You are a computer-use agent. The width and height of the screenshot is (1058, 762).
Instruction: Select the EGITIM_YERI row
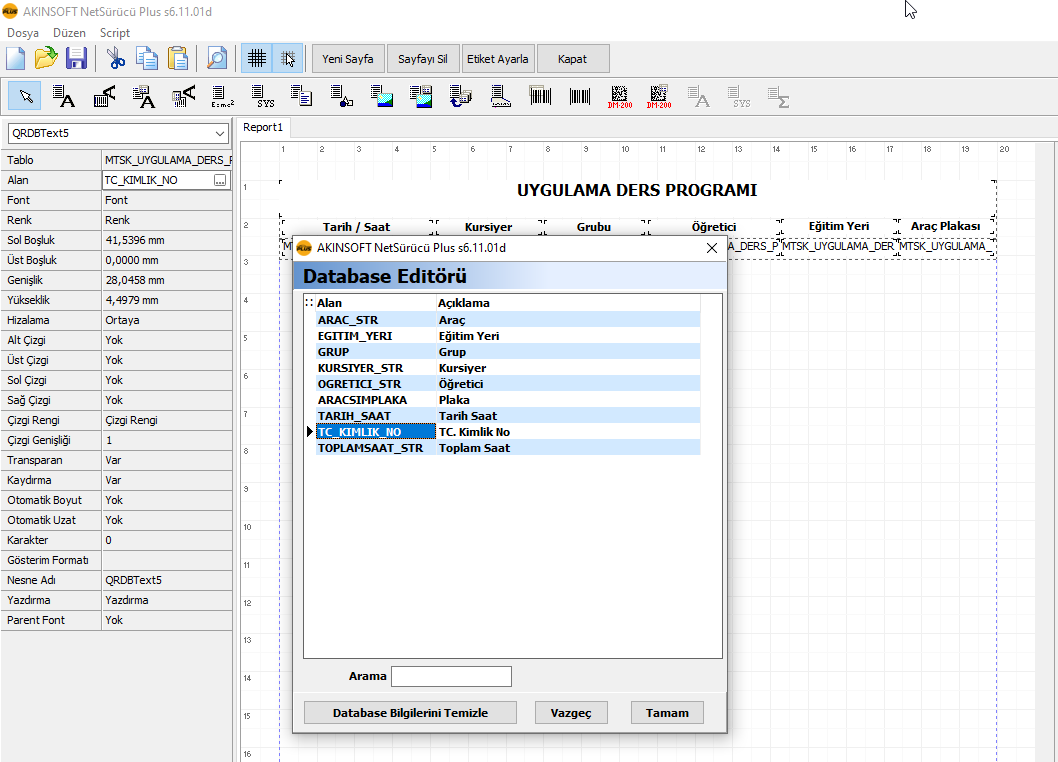point(507,335)
